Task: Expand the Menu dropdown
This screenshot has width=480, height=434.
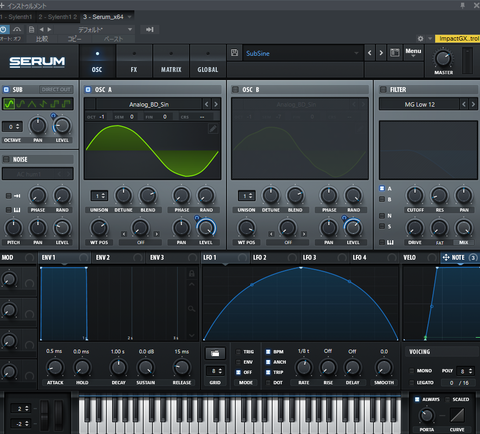Action: (x=413, y=52)
